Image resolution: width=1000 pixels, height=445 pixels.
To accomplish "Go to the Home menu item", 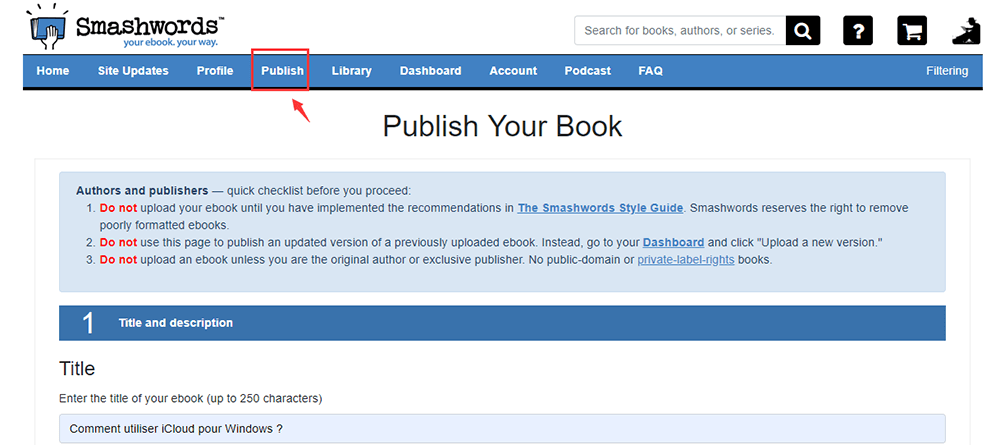I will click(x=53, y=71).
